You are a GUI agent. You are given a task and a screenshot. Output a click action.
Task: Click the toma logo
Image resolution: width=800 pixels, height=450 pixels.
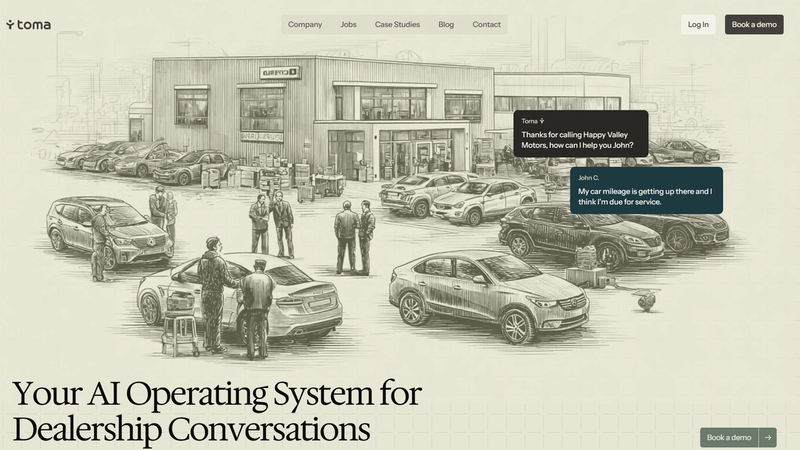[29, 24]
